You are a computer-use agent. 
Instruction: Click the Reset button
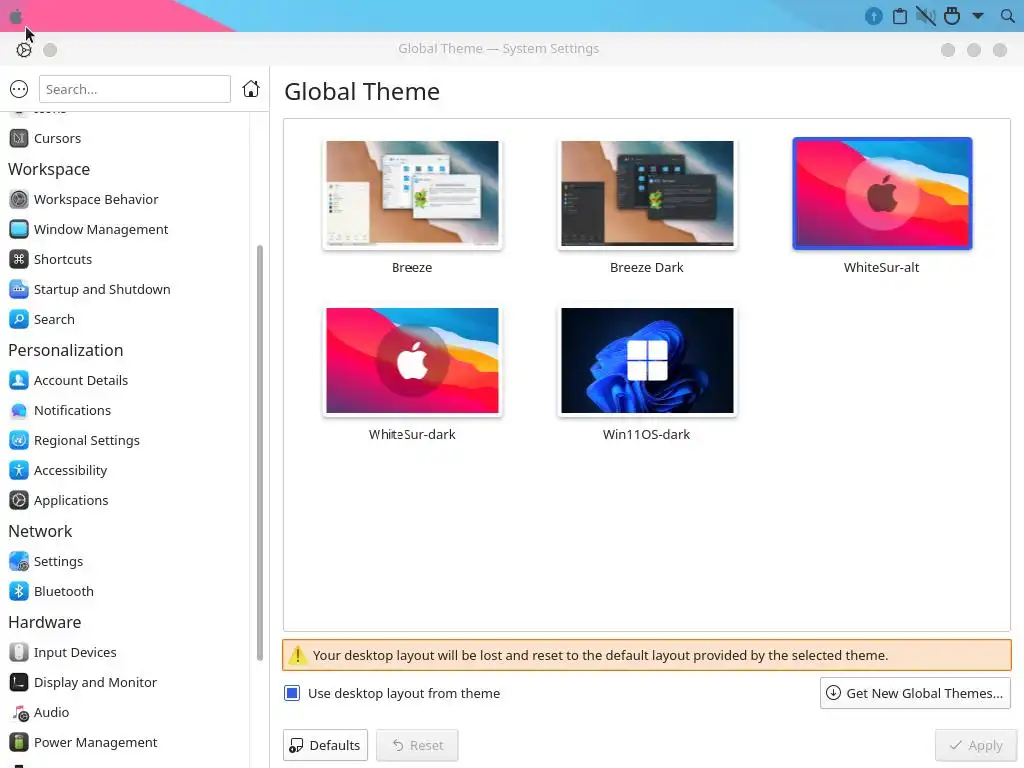pos(417,745)
